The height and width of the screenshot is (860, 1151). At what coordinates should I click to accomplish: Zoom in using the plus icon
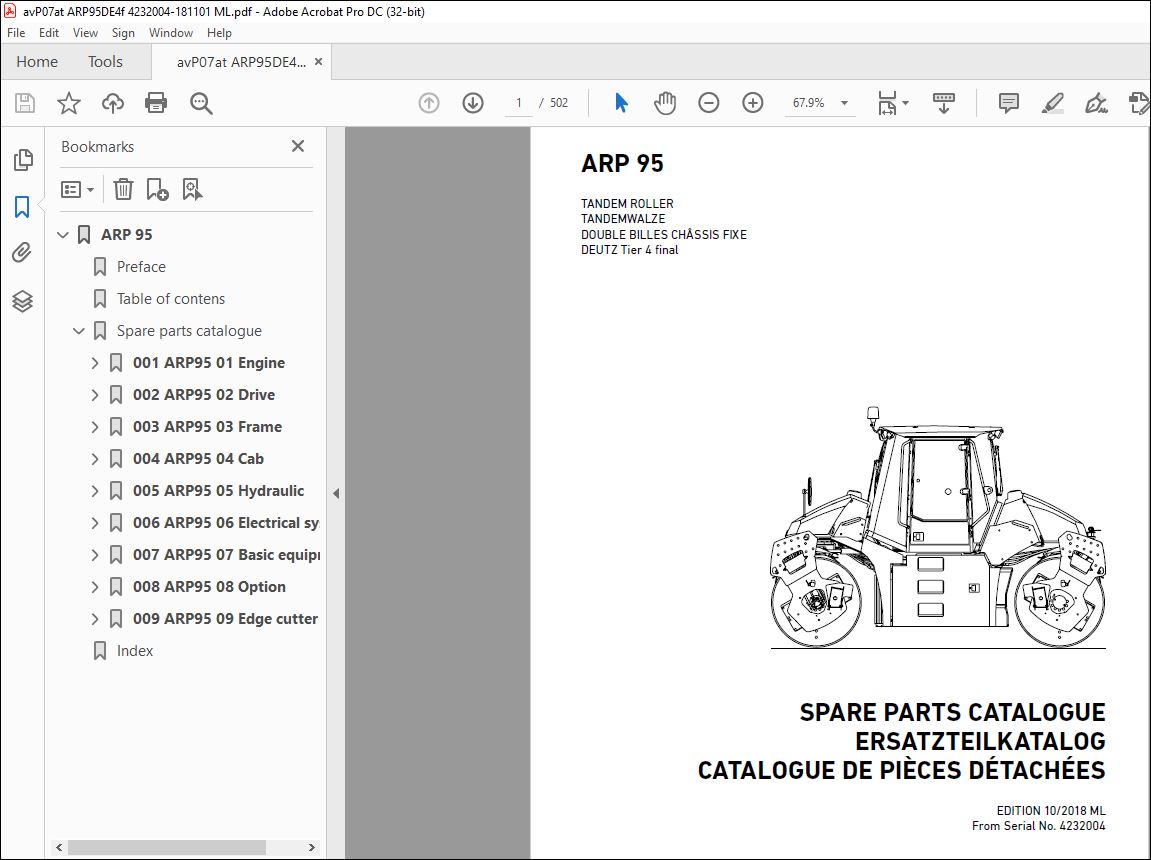752,103
